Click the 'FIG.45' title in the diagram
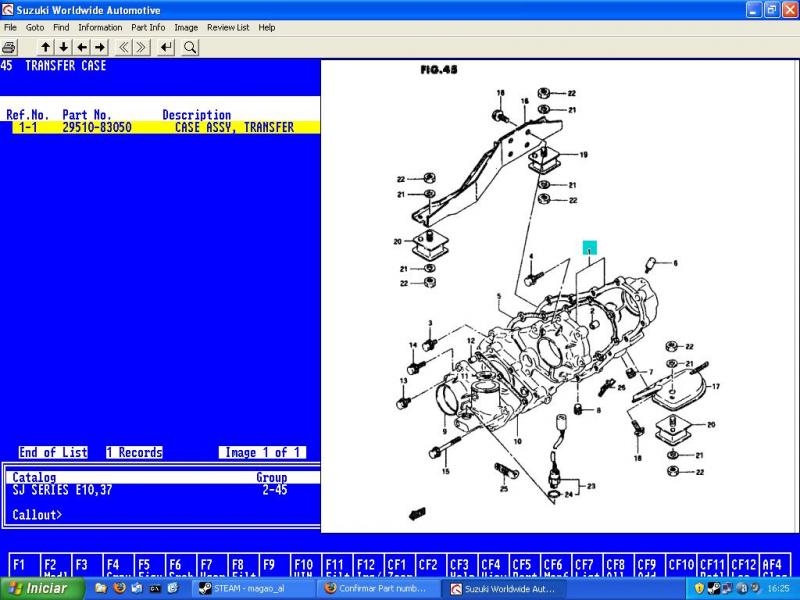 (x=439, y=70)
